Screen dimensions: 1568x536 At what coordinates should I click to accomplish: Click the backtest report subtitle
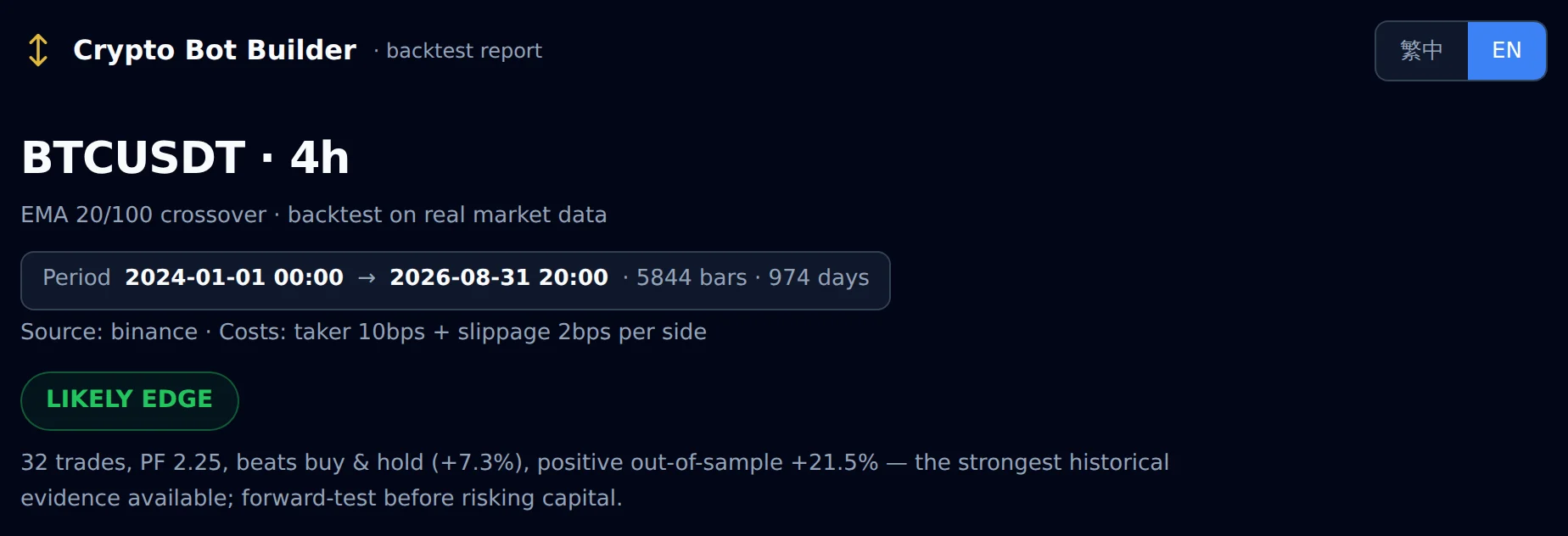(x=464, y=51)
